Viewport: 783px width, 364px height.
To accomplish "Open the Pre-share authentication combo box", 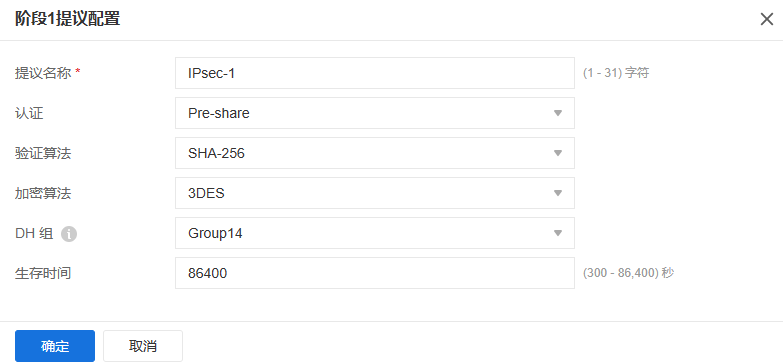I will point(375,113).
